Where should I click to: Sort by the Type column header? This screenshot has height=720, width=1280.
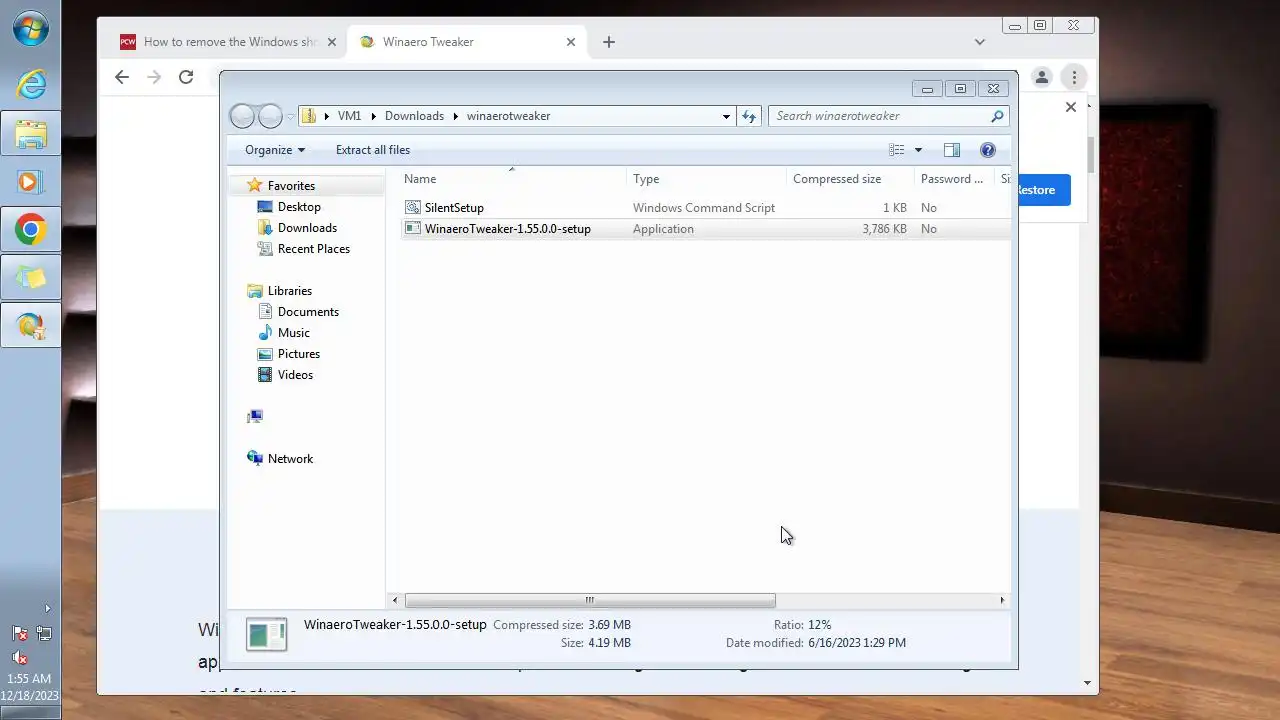707,179
